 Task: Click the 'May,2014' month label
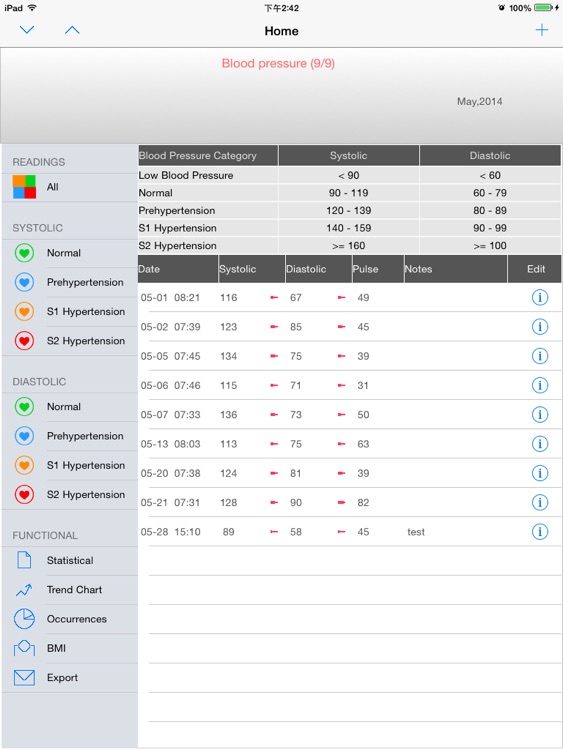tap(479, 101)
